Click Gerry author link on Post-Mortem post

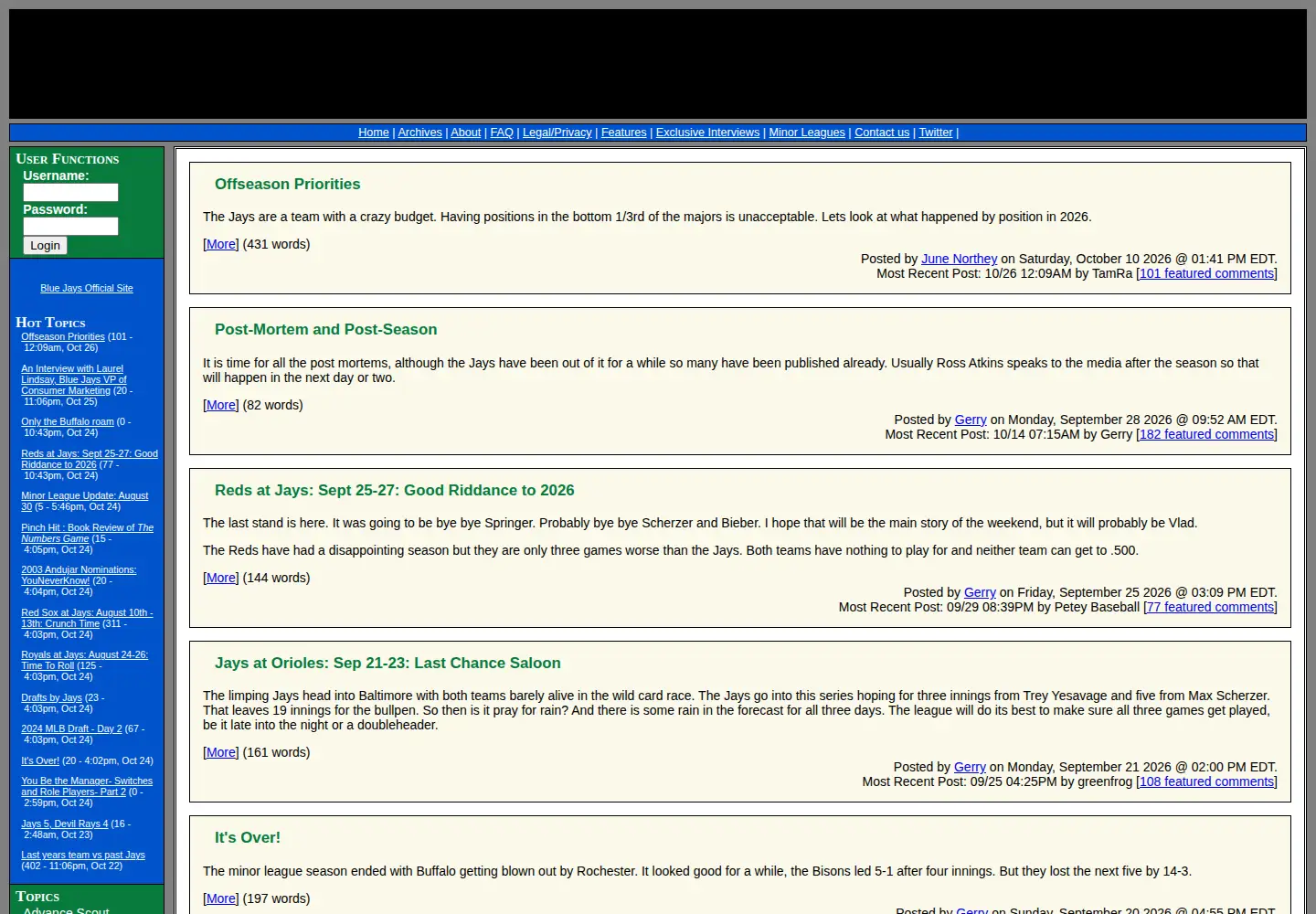pyautogui.click(x=971, y=420)
